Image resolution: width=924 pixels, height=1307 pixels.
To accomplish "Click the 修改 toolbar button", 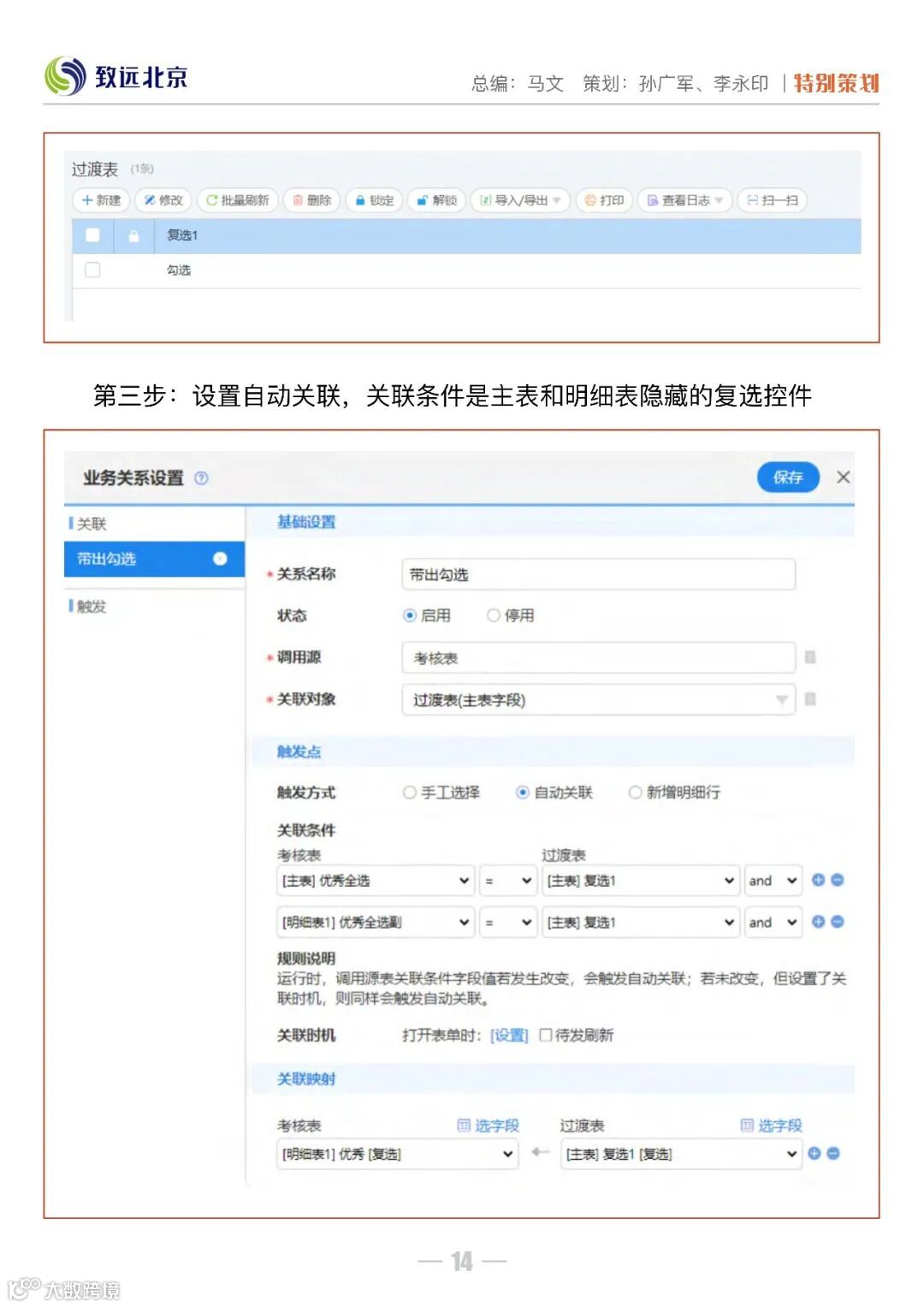I will click(x=163, y=200).
